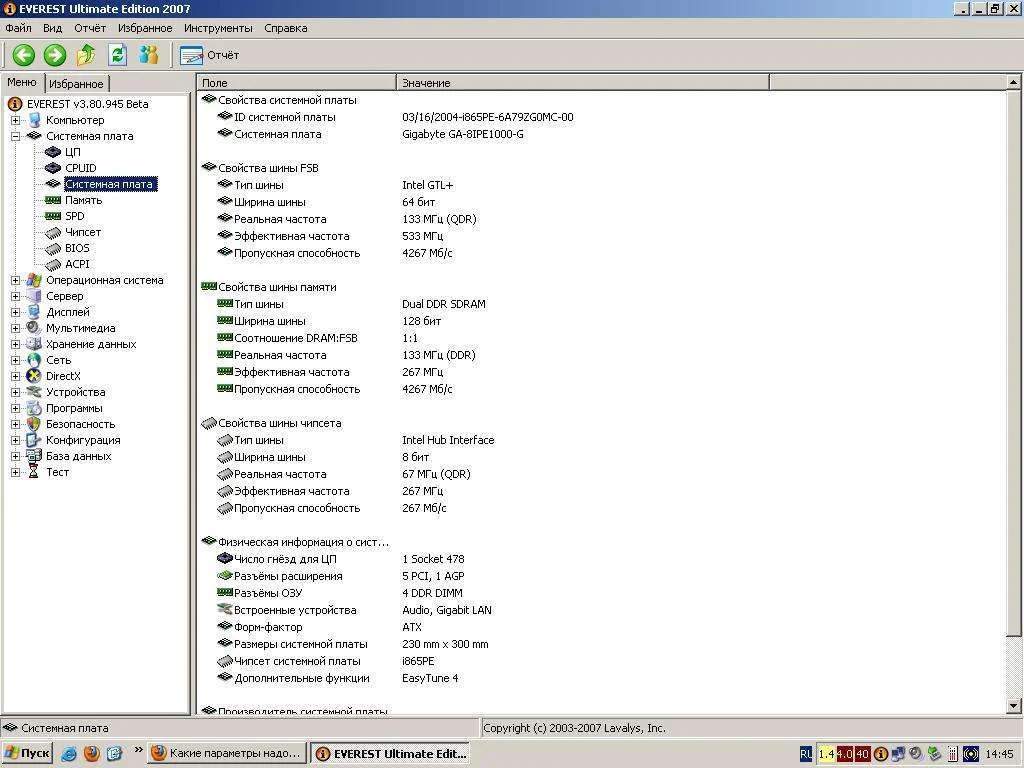Expand the DirectX tree node
1024x768 pixels.
[16, 376]
